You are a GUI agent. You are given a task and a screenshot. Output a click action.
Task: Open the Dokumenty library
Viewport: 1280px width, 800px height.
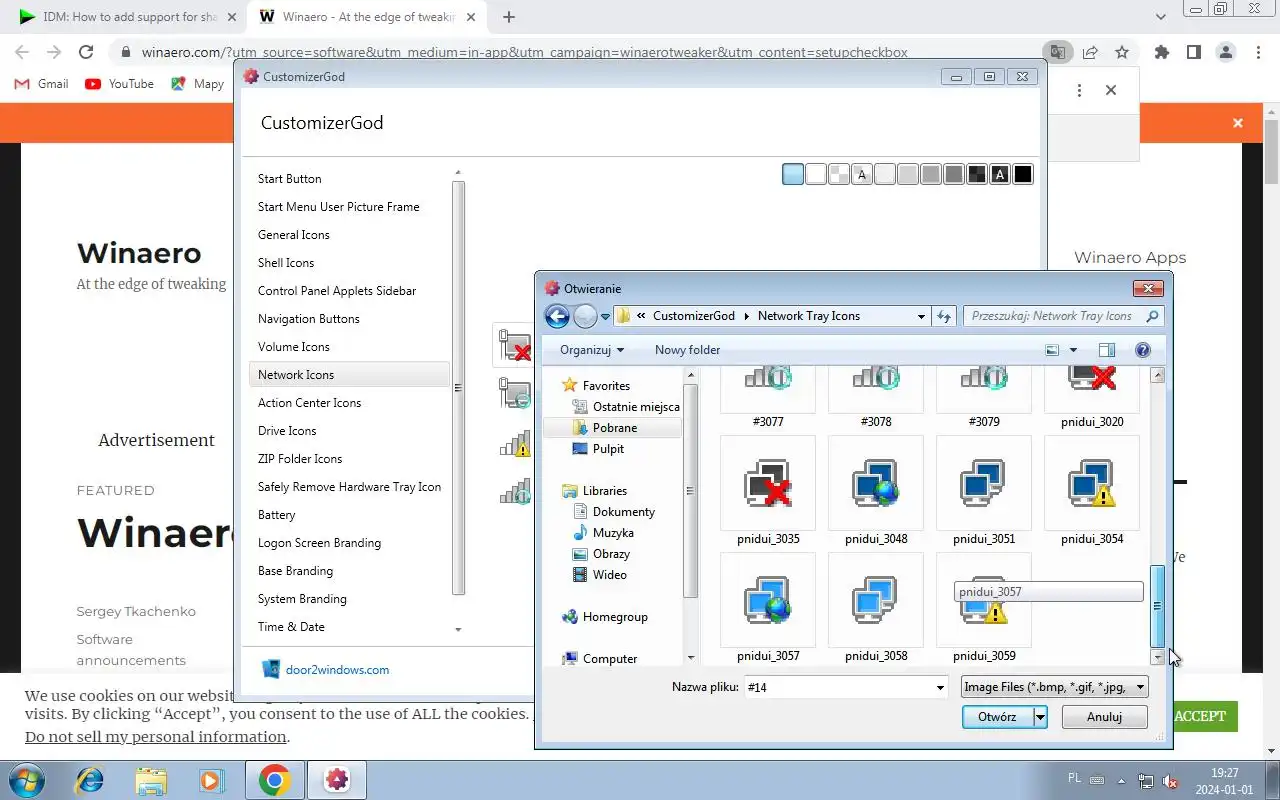tap(623, 511)
